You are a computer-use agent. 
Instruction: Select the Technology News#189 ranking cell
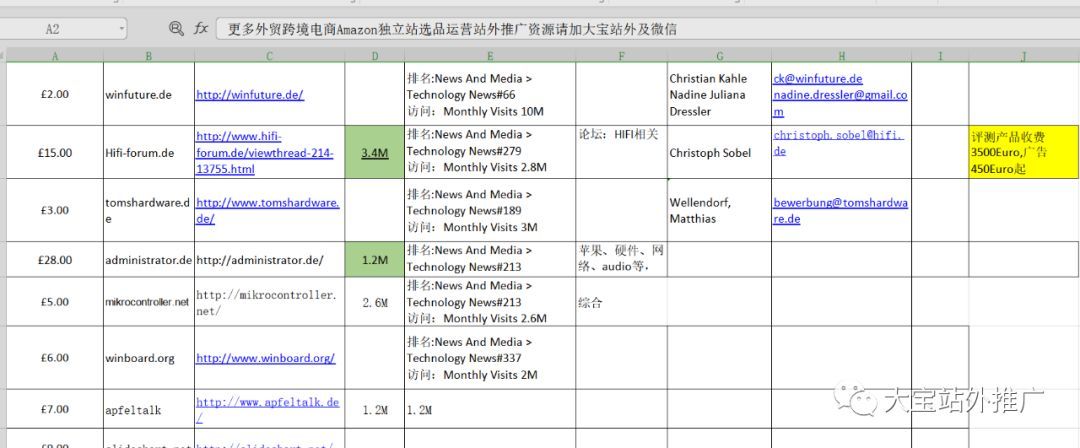point(490,210)
